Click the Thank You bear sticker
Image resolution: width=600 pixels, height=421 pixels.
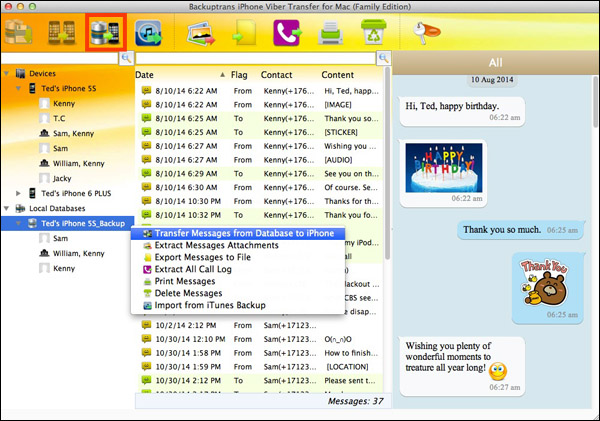click(544, 283)
